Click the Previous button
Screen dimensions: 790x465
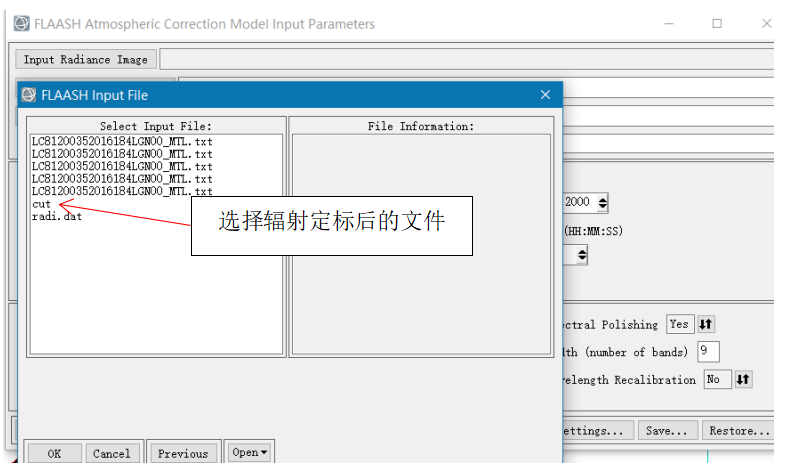[x=183, y=453]
